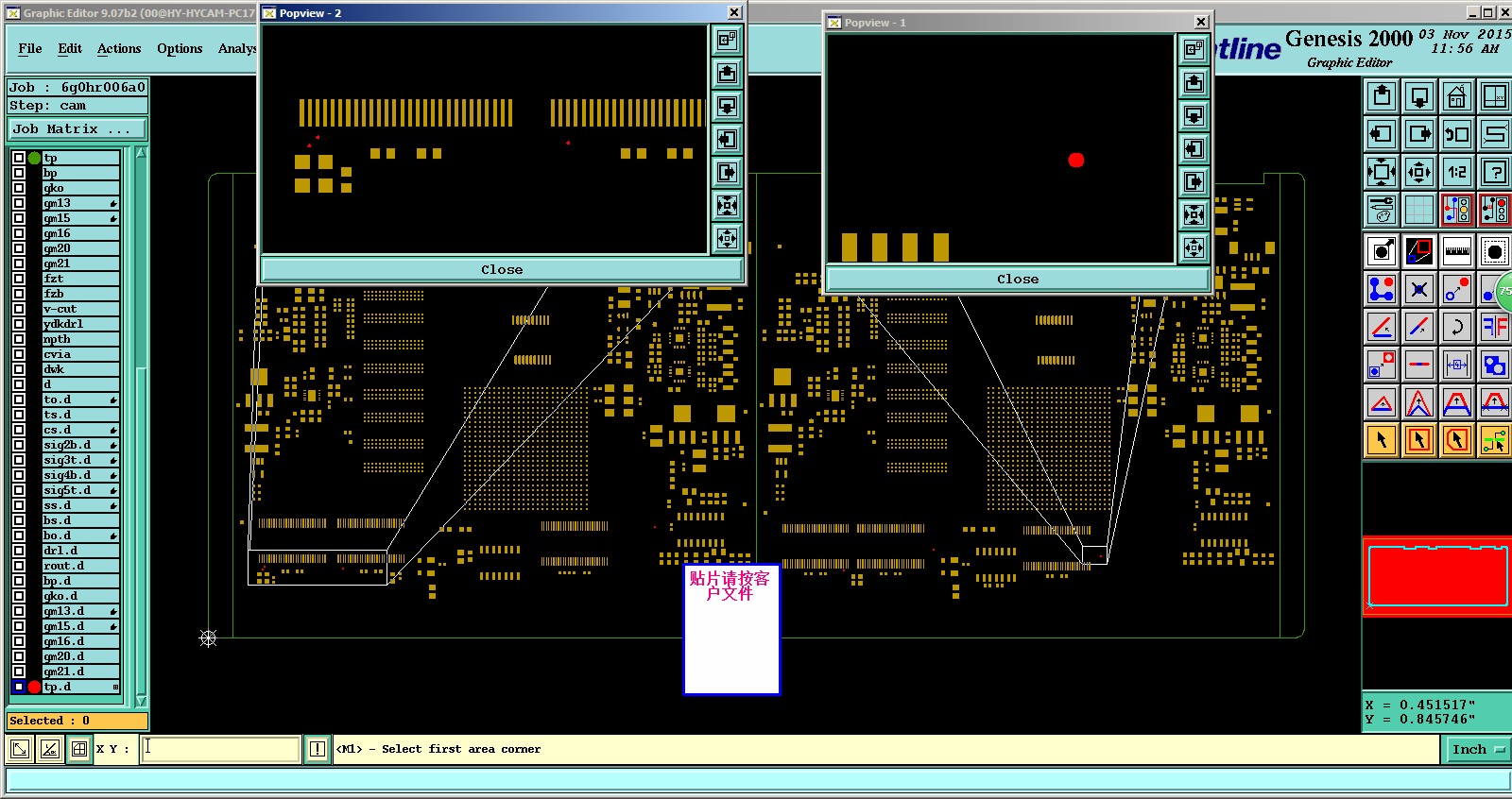Open the Options menu
1512x799 pixels.
[180, 48]
